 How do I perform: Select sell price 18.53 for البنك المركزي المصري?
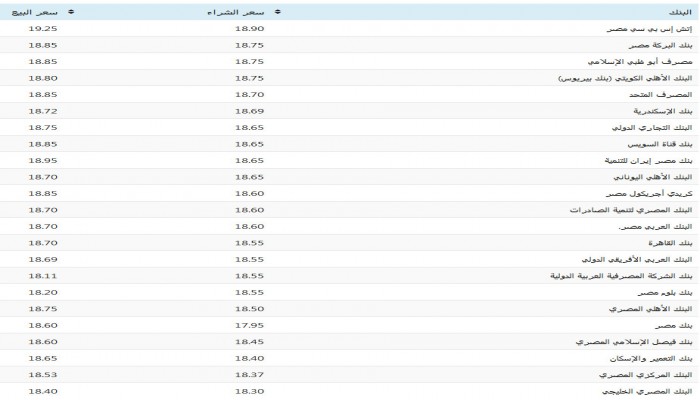pos(43,375)
